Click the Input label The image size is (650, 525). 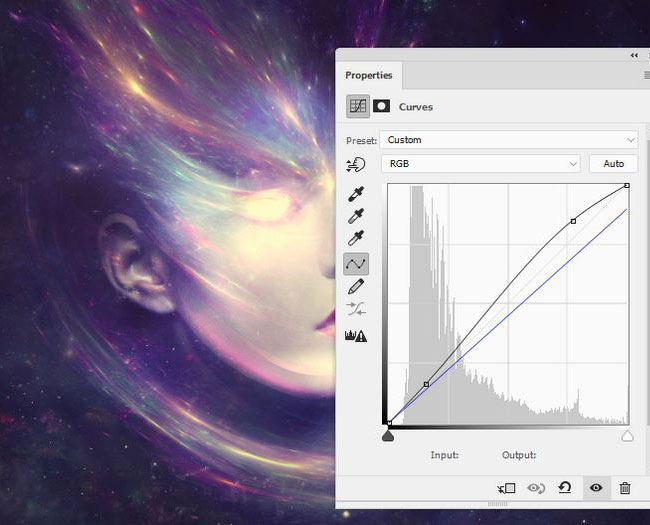444,455
